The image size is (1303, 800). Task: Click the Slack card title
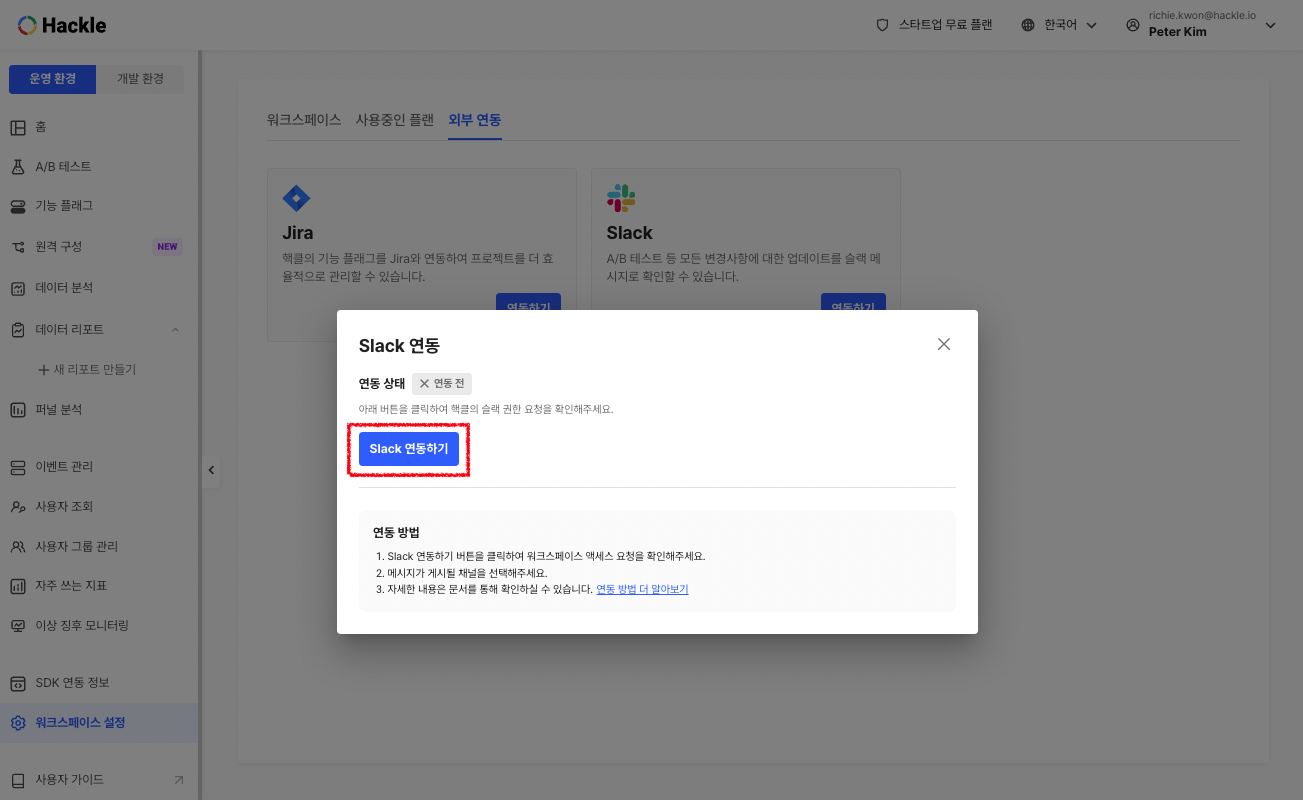[629, 233]
